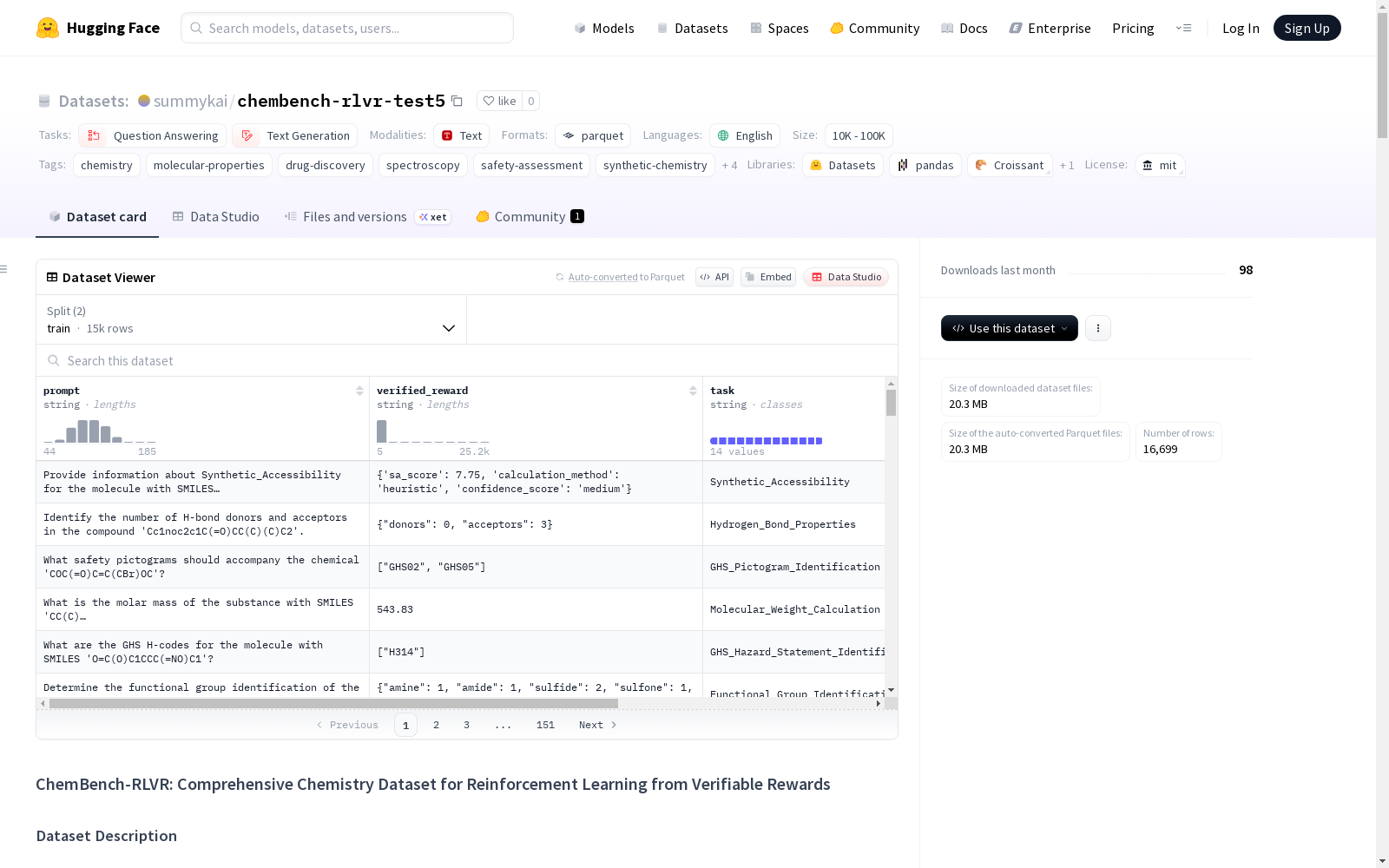Click the more options kebab button

coord(1098,328)
